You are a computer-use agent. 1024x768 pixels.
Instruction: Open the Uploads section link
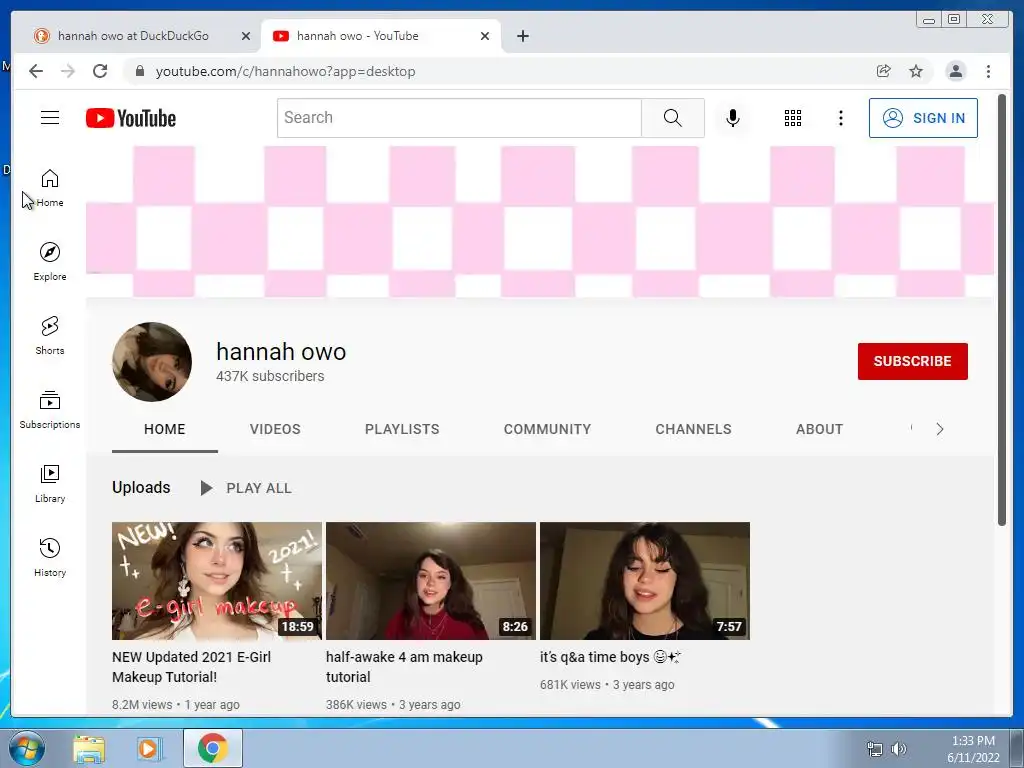click(x=141, y=488)
